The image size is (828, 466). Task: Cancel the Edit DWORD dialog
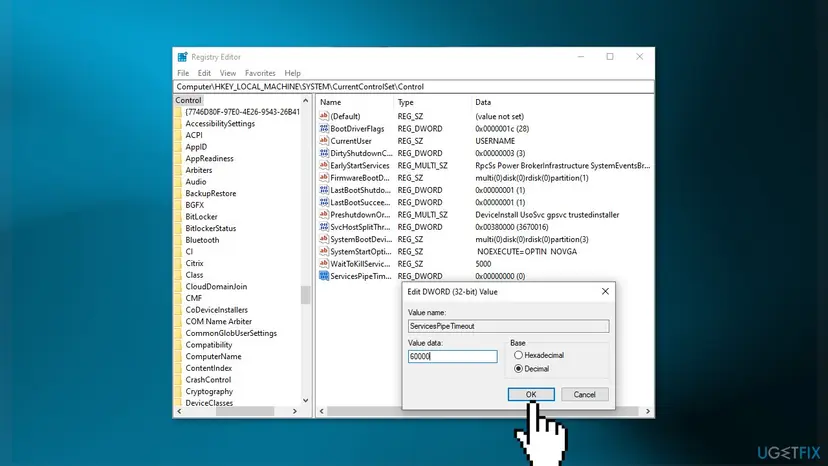pos(585,394)
